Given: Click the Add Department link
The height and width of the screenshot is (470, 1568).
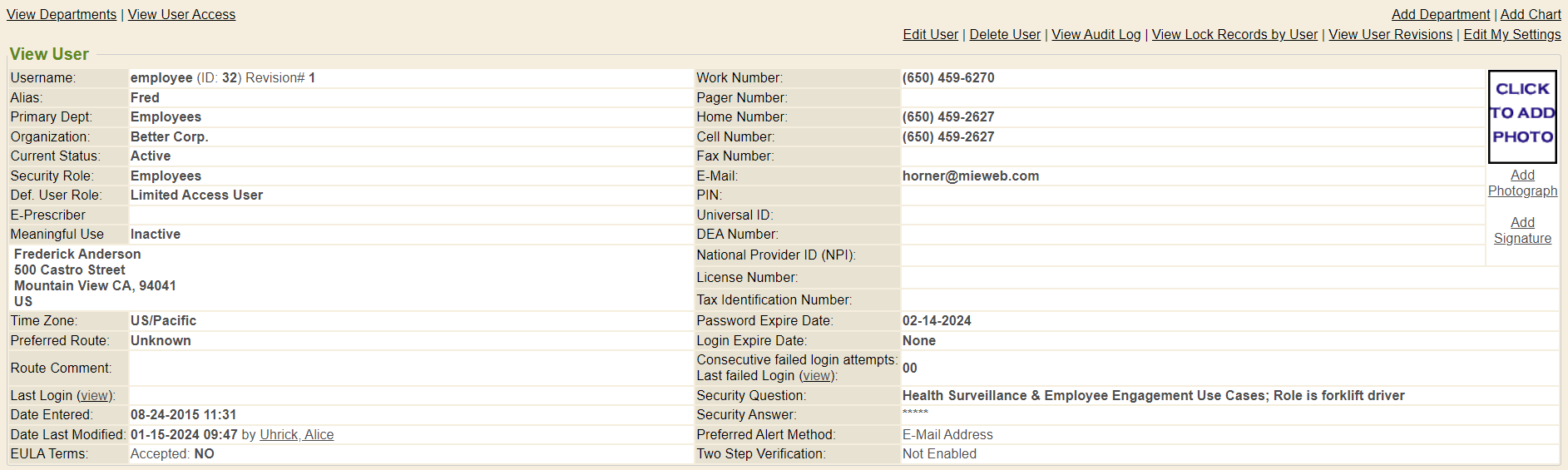Looking at the screenshot, I should 1440,15.
